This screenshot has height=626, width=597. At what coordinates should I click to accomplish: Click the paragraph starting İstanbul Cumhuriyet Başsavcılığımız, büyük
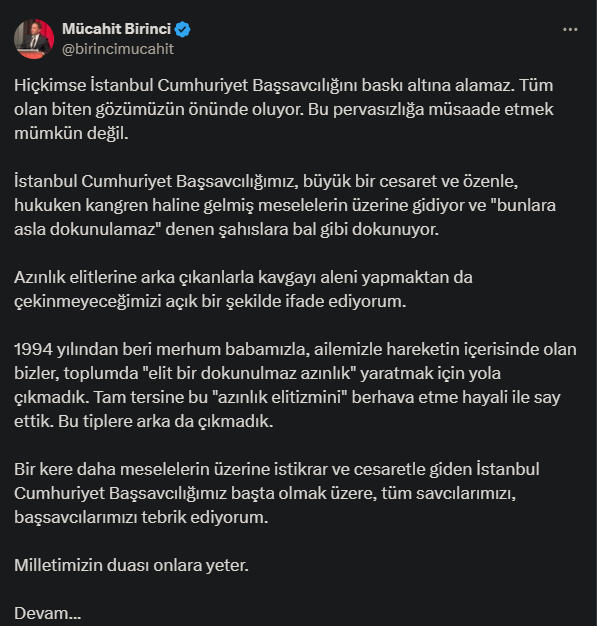tap(285, 205)
